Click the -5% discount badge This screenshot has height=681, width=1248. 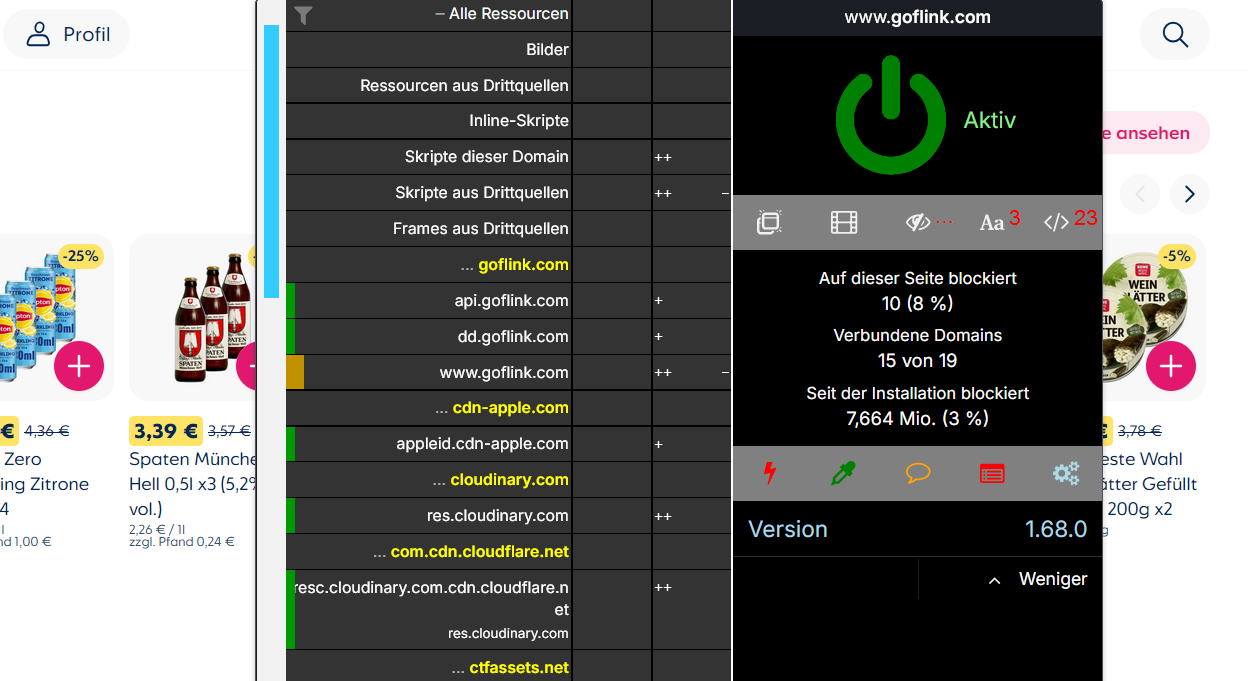tap(1176, 256)
